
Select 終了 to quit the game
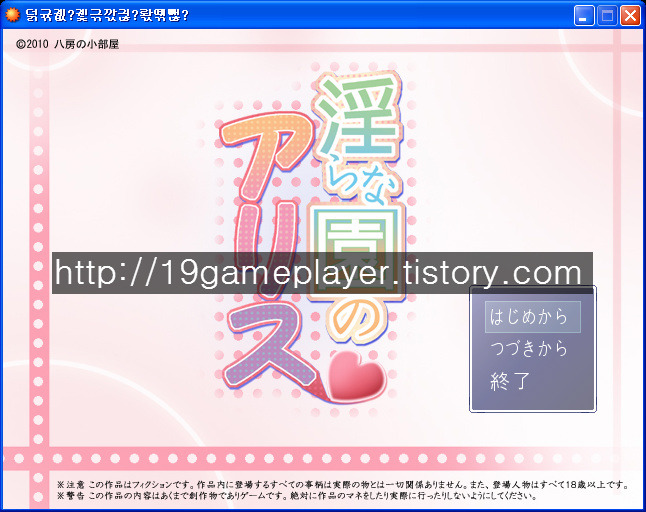pyautogui.click(x=510, y=381)
